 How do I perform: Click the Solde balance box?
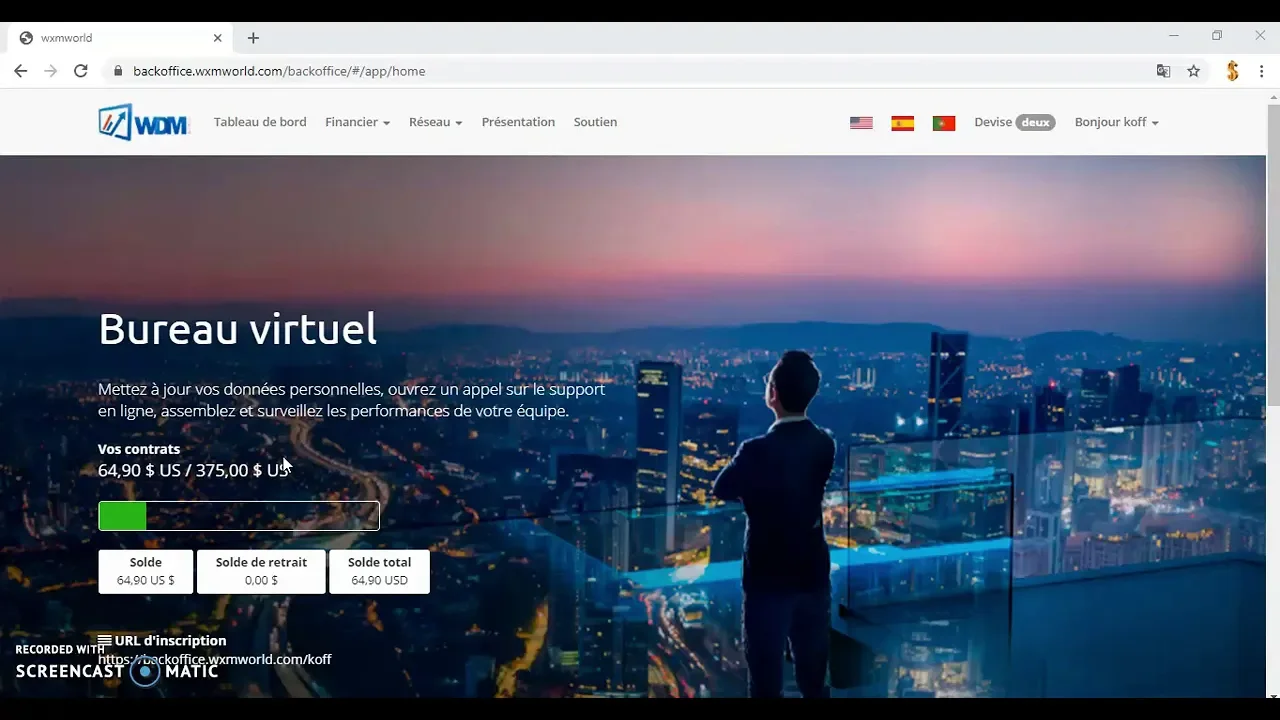146,571
